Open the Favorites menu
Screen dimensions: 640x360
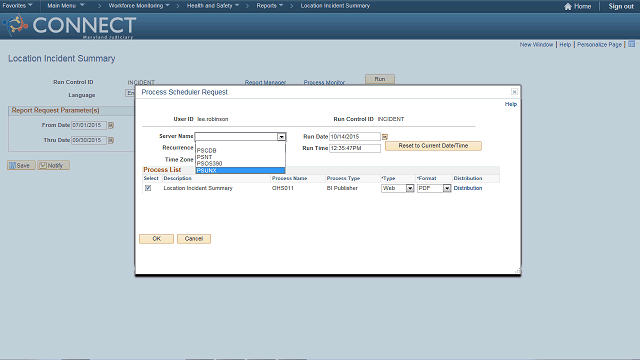tap(18, 6)
